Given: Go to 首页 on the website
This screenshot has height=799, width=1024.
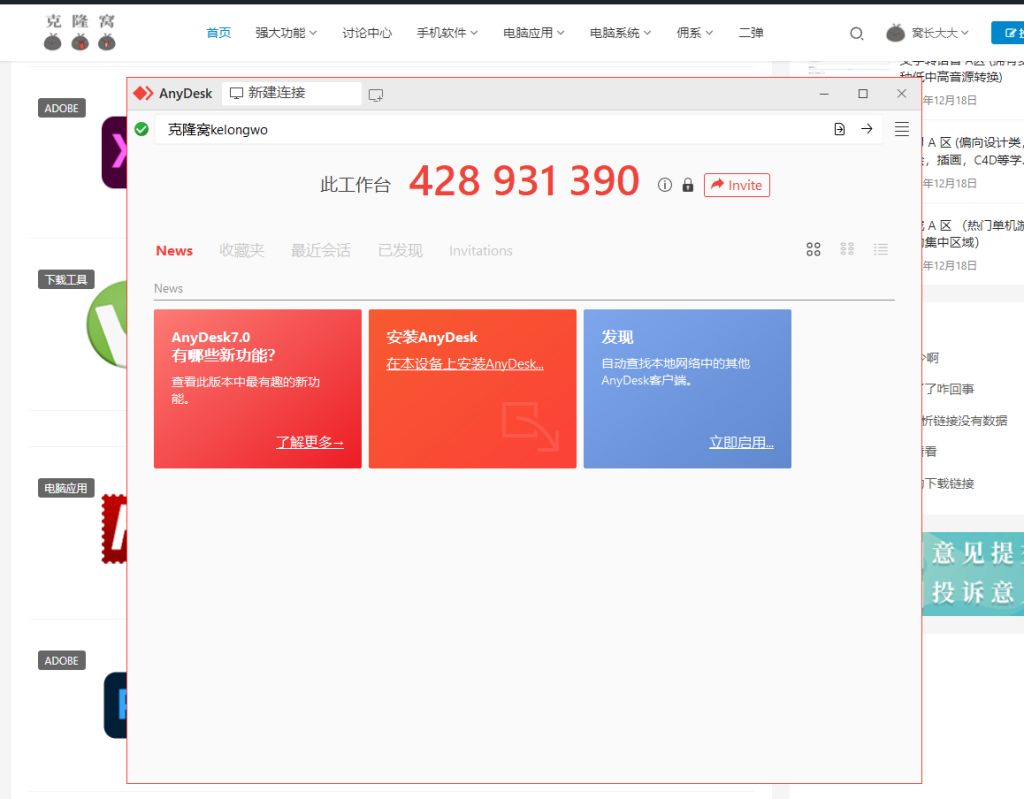Looking at the screenshot, I should click(x=219, y=33).
